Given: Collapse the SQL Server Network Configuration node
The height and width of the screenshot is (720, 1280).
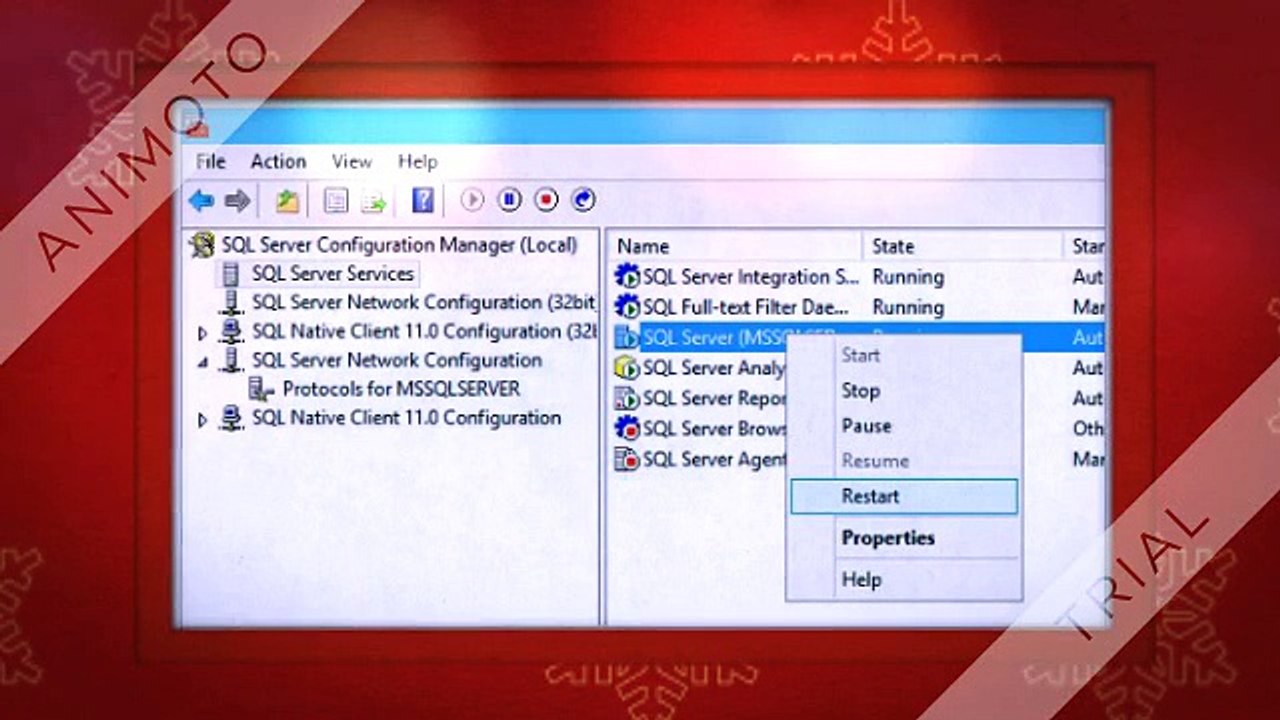Looking at the screenshot, I should 203,362.
